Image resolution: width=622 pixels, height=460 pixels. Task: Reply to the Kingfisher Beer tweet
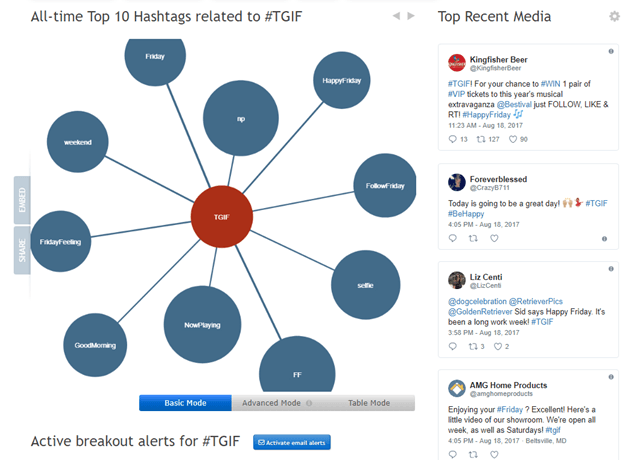tap(453, 139)
